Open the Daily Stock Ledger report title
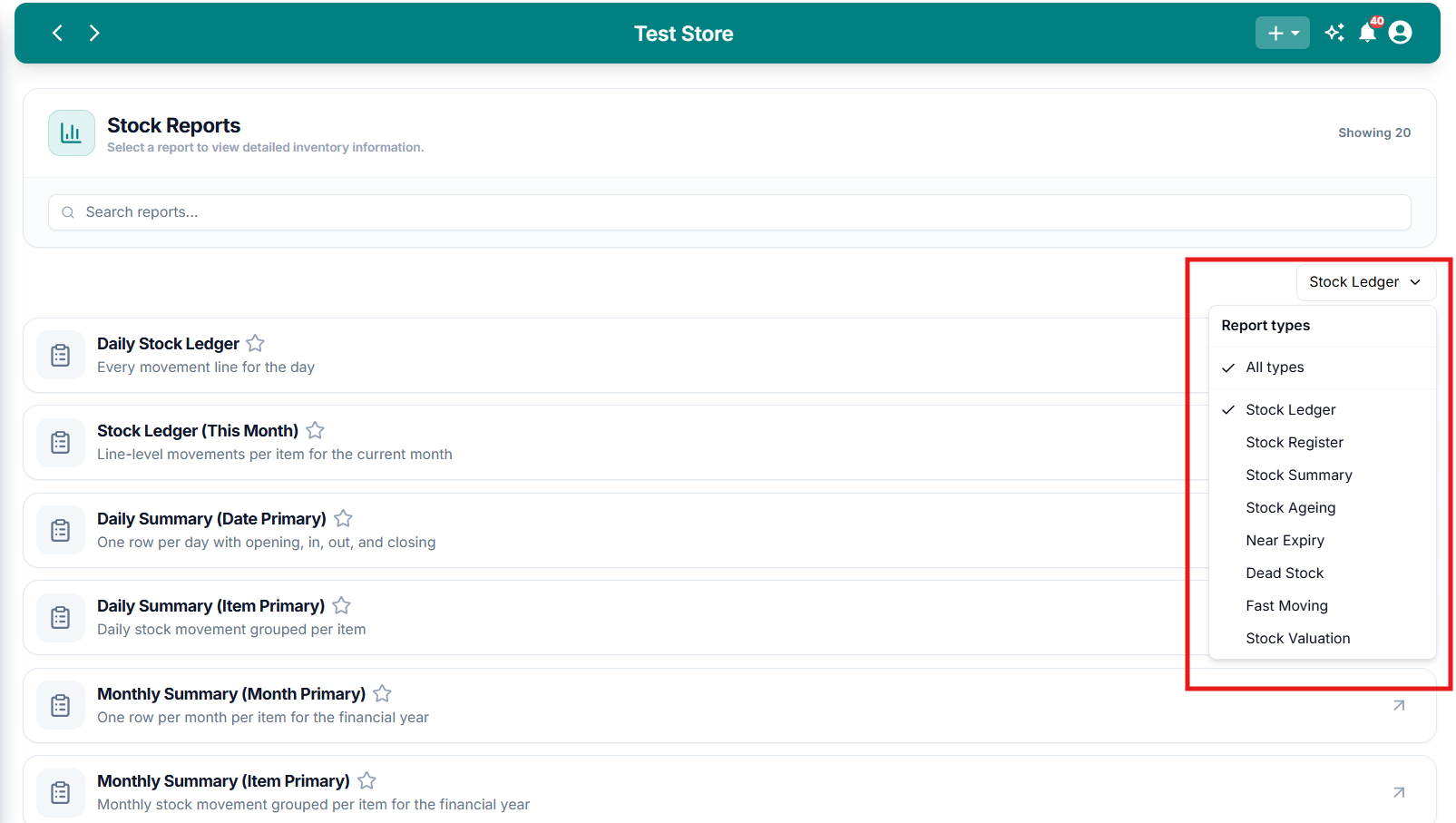1456x823 pixels. [x=168, y=344]
